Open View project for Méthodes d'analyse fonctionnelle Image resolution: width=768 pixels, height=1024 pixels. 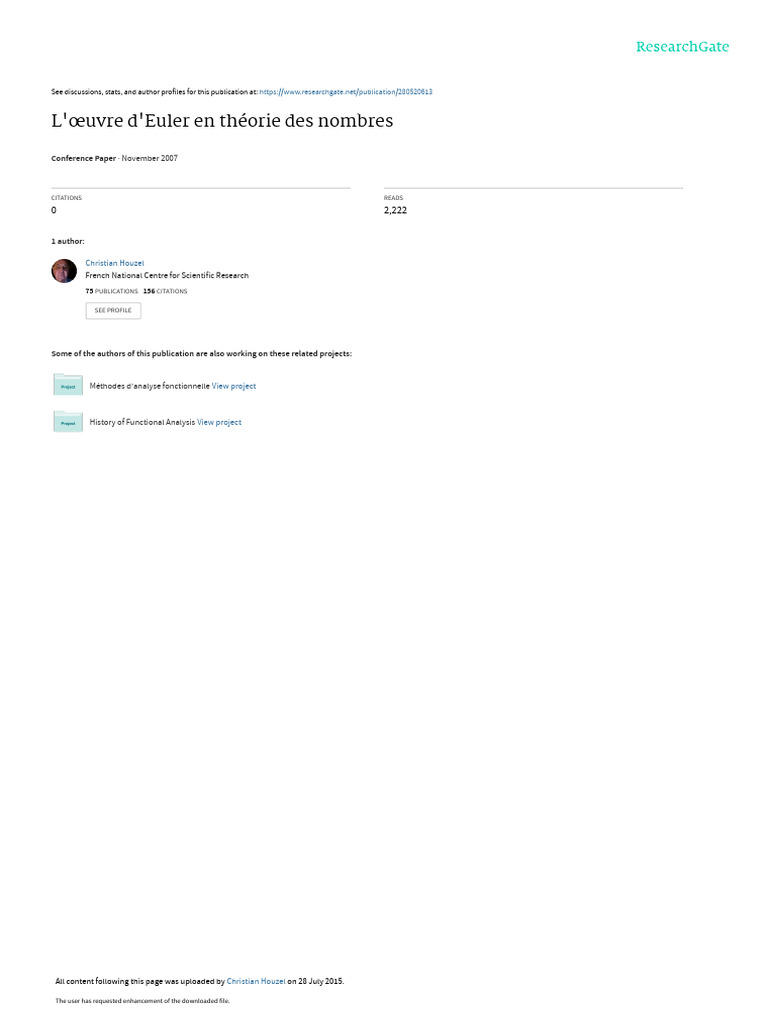[234, 386]
